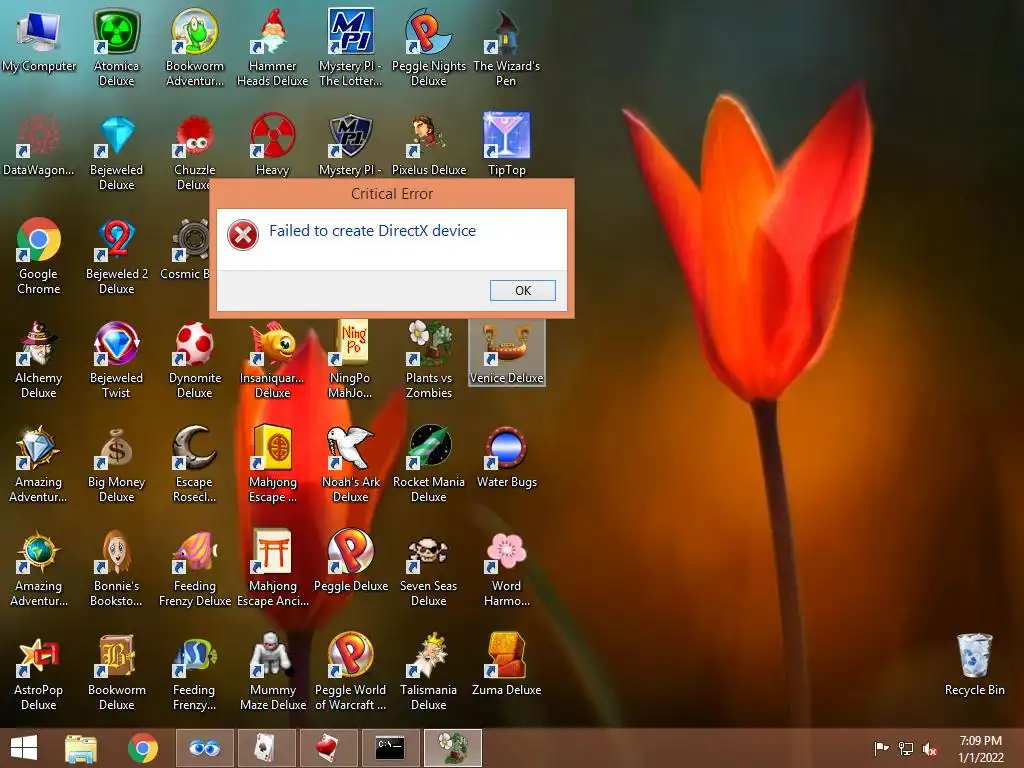1024x768 pixels.
Task: Select the Word Harmony flower icon
Action: pos(506,552)
